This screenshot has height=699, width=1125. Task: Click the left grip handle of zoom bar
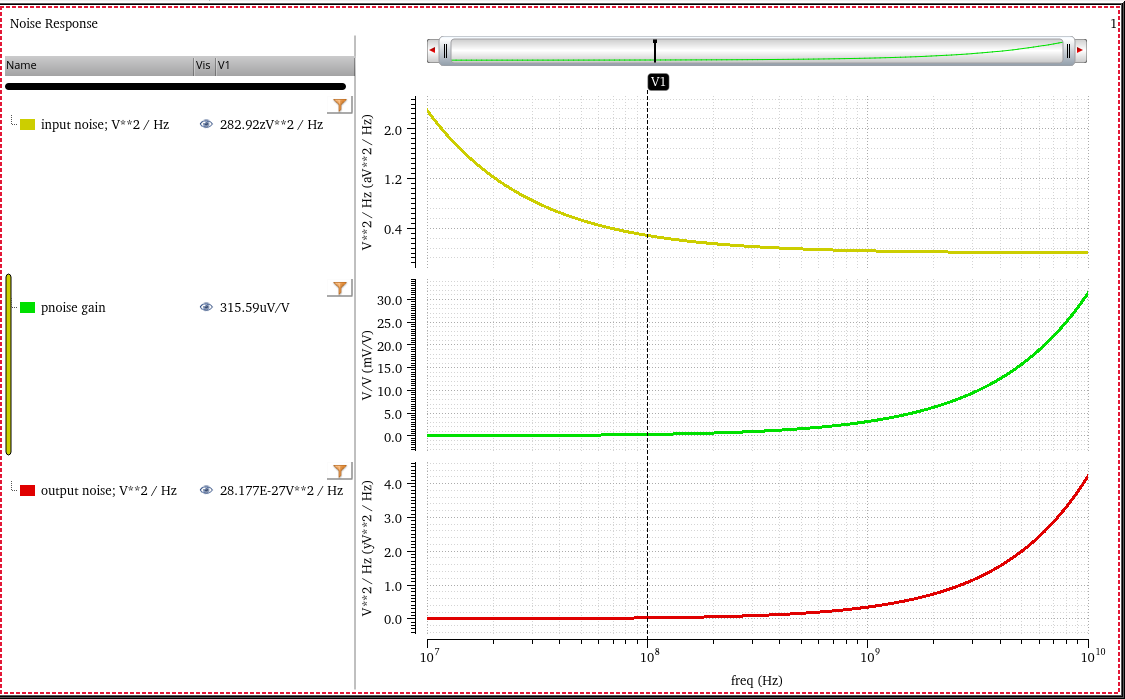point(445,50)
